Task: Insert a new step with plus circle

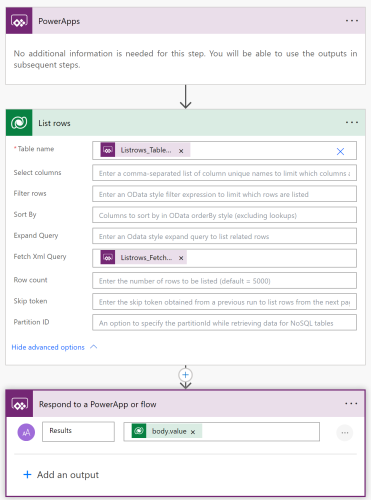Action: coord(185,375)
